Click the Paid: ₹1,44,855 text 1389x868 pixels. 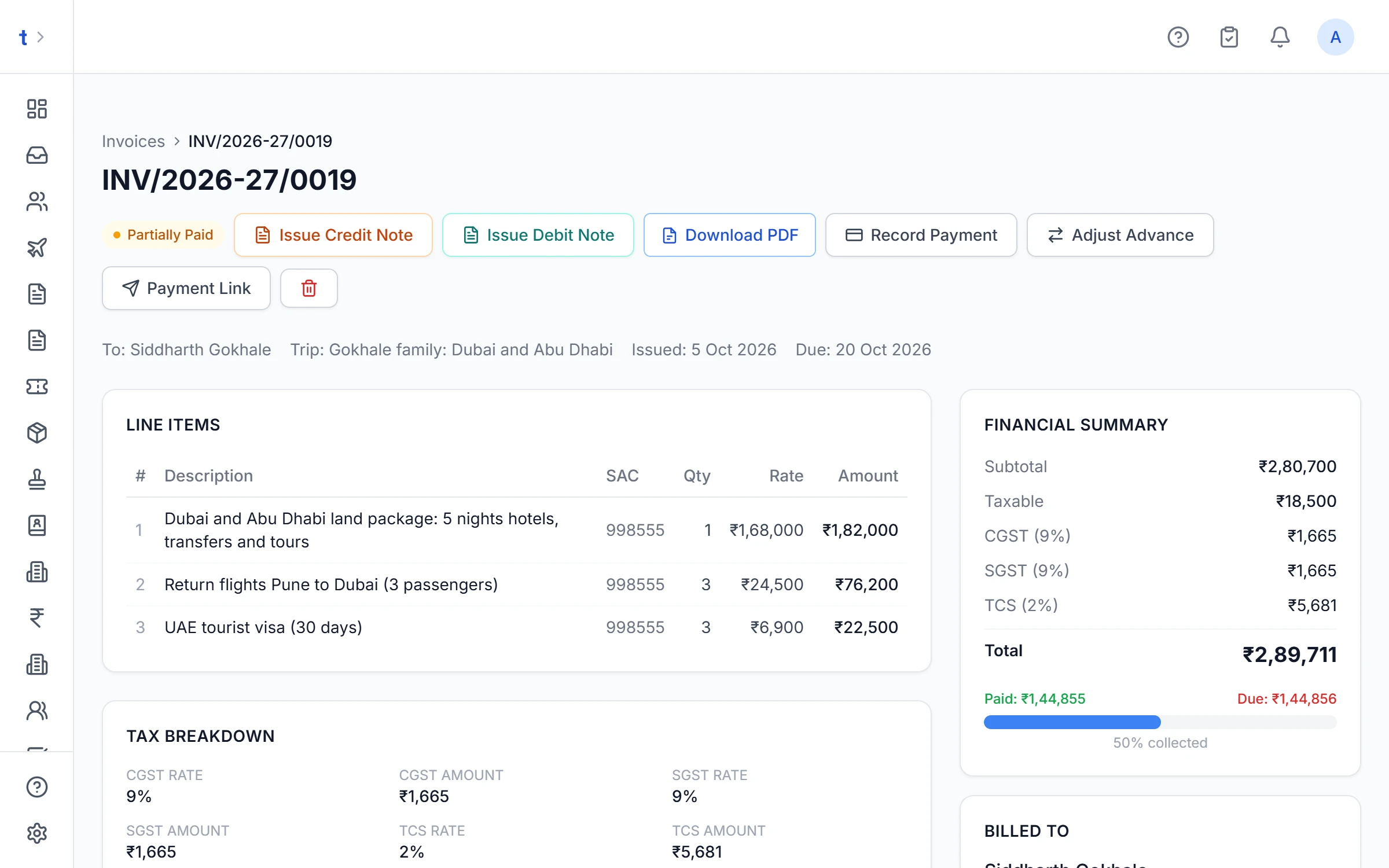click(x=1035, y=699)
